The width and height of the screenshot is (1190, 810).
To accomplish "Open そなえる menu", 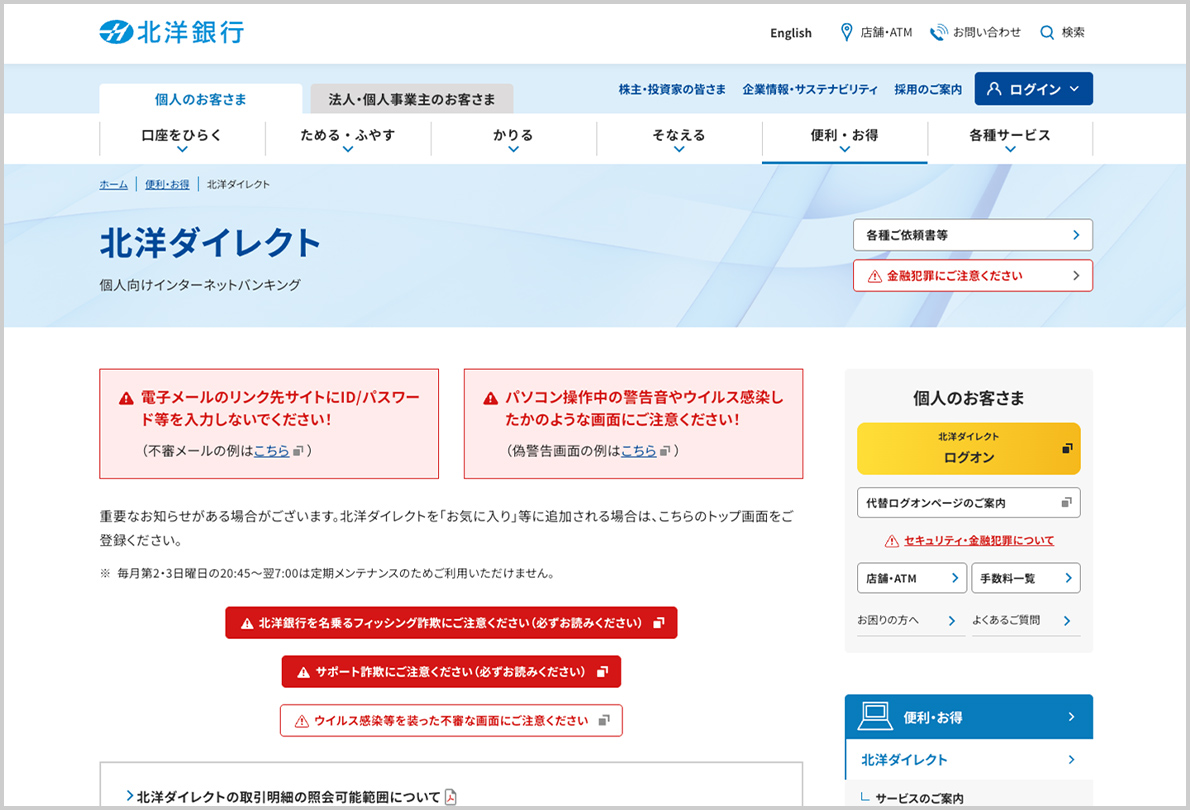I will point(679,138).
